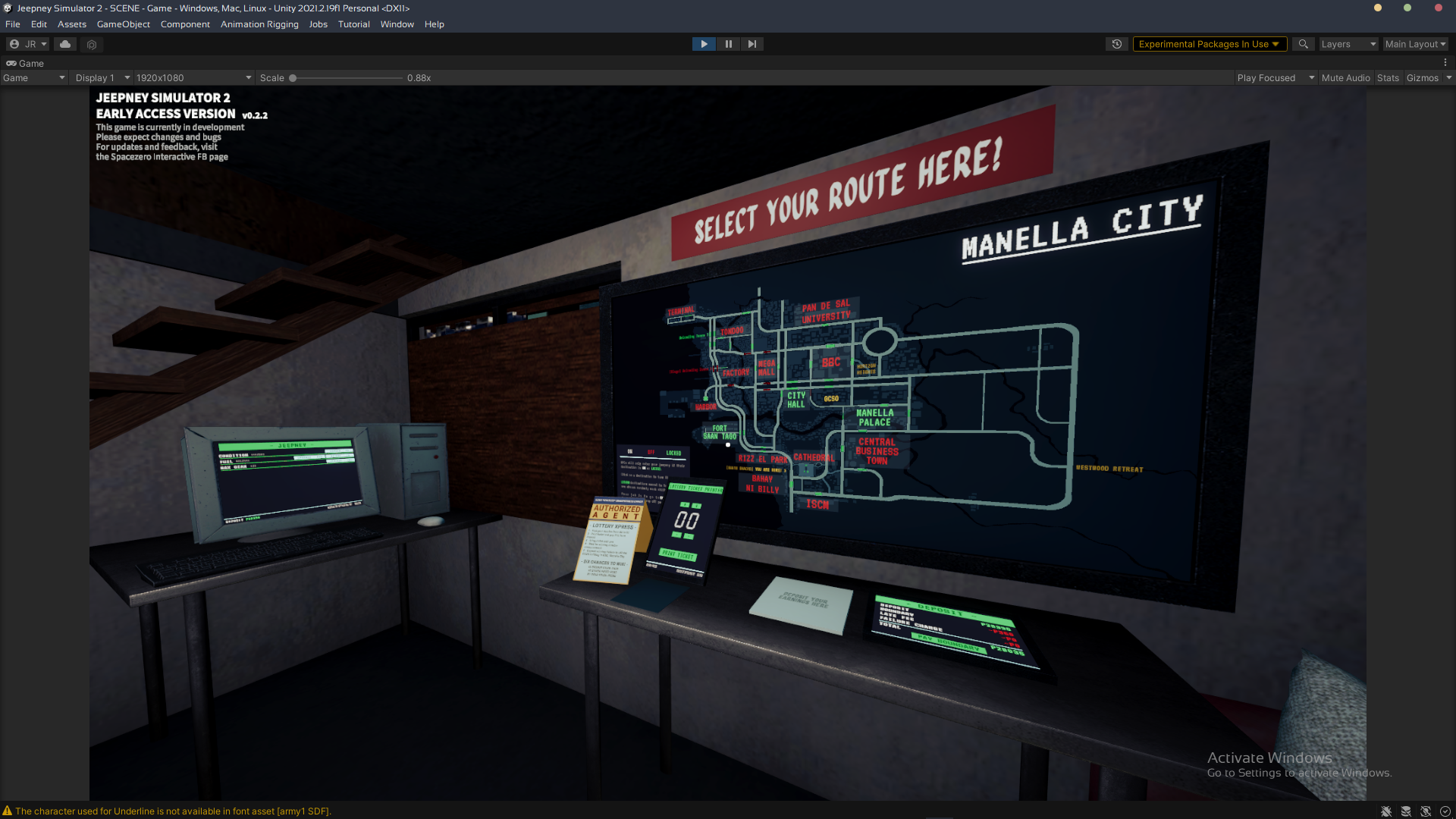Enable Stats overlay in Game view

tap(1388, 77)
